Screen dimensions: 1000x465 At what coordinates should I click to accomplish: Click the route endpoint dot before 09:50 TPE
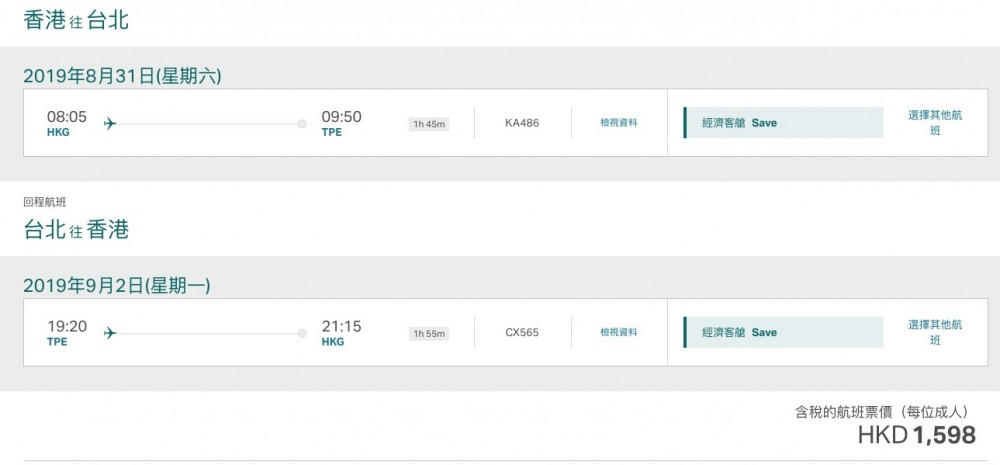tap(302, 124)
